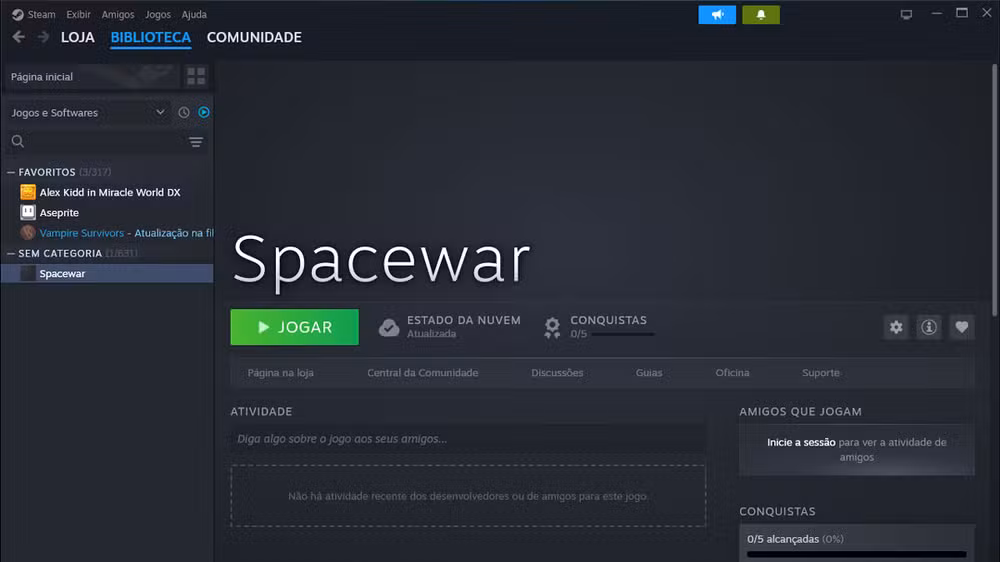The height and width of the screenshot is (562, 1000).
Task: Toggle Spacewar favorite heart
Action: [x=962, y=327]
